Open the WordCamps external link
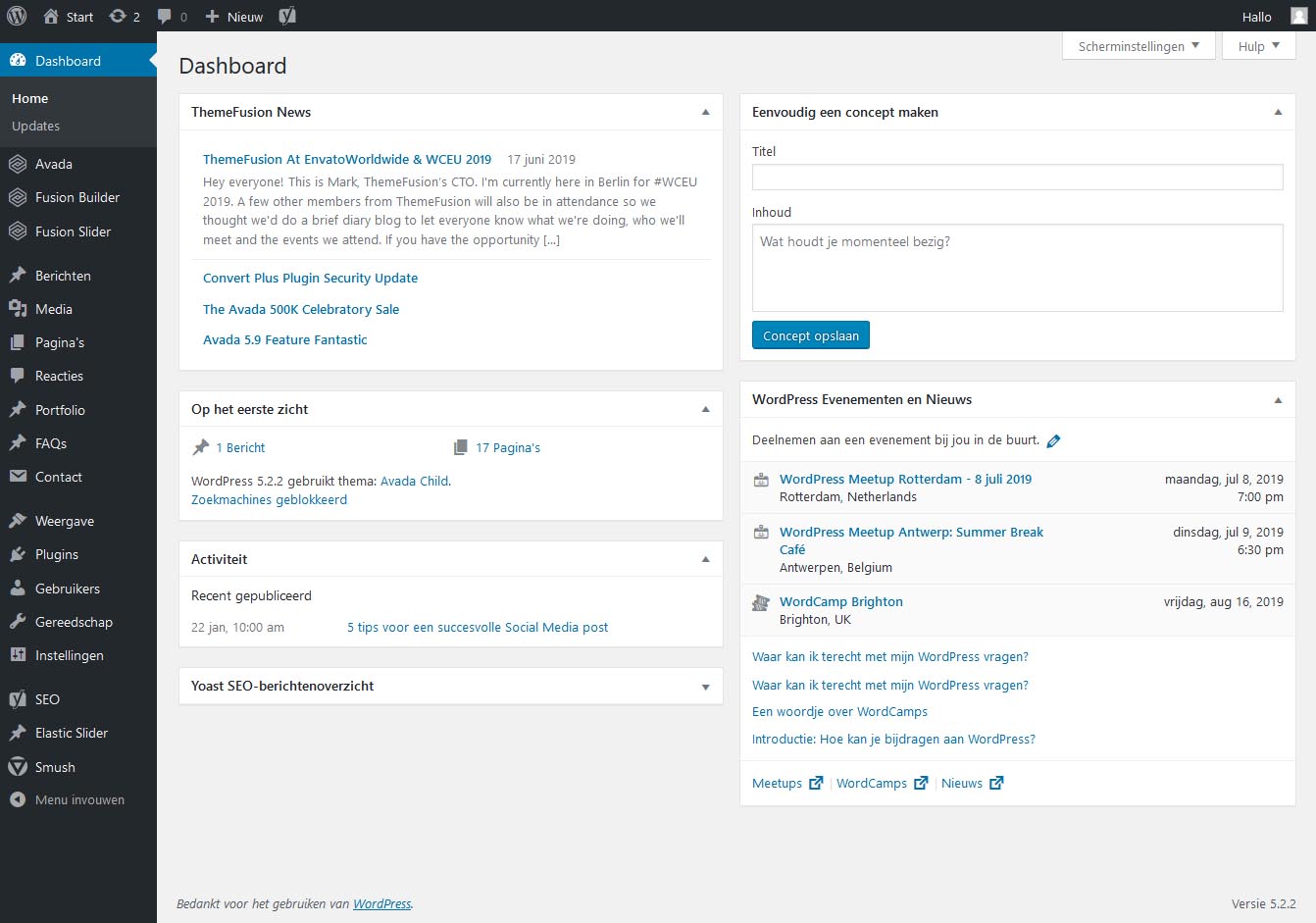This screenshot has width=1316, height=923. coord(882,783)
